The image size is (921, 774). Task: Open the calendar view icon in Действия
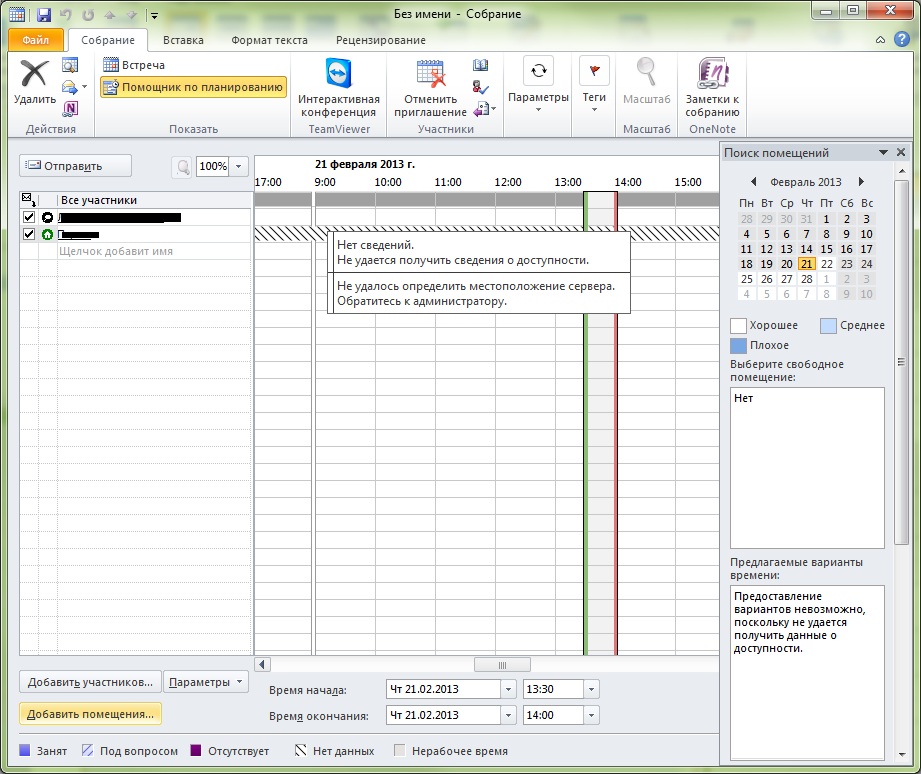(x=70, y=65)
